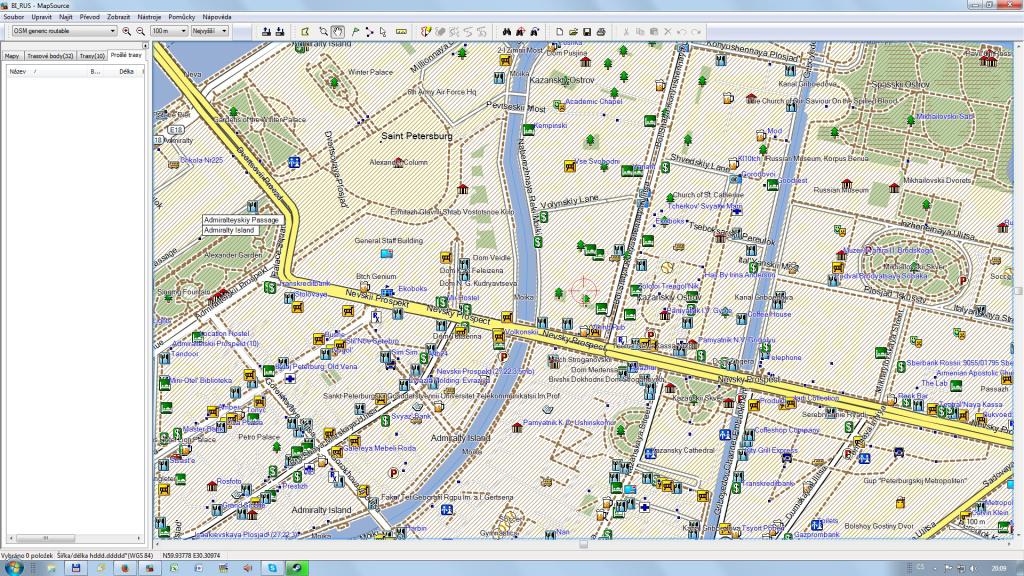
Task: Switch to the Trasy(10) tab
Action: point(92,56)
